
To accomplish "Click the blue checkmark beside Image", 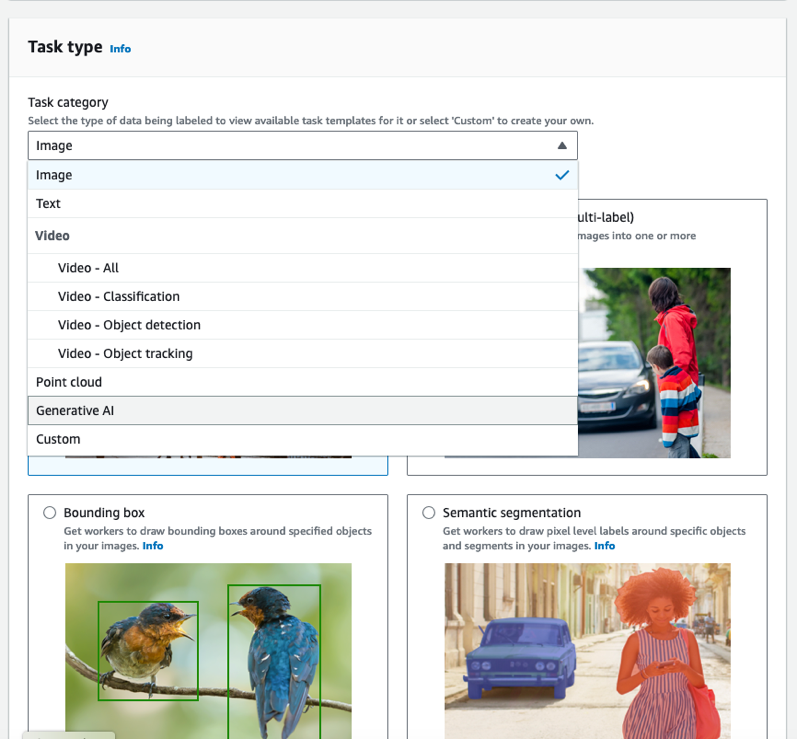I will click(x=562, y=175).
